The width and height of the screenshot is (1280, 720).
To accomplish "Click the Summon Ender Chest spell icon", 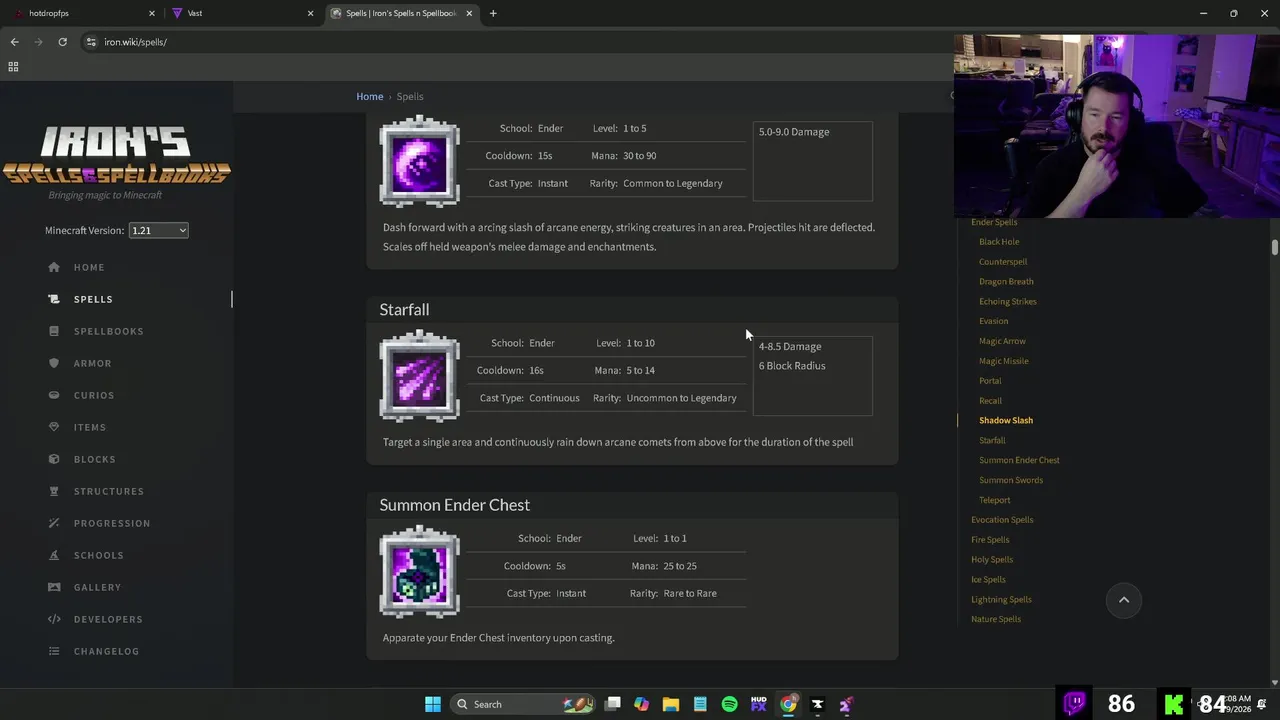I will [x=420, y=571].
